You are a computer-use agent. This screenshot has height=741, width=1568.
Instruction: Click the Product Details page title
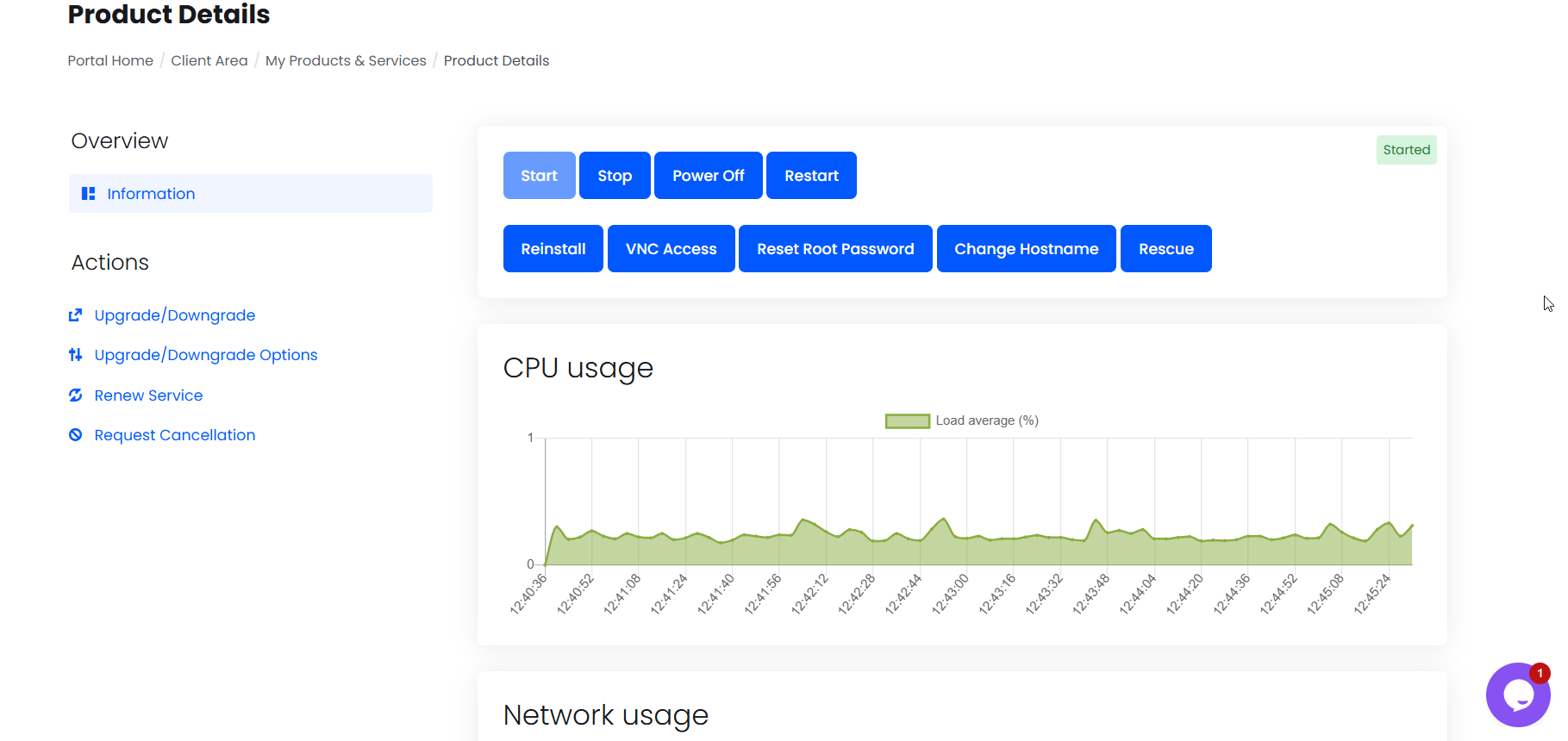tap(169, 14)
